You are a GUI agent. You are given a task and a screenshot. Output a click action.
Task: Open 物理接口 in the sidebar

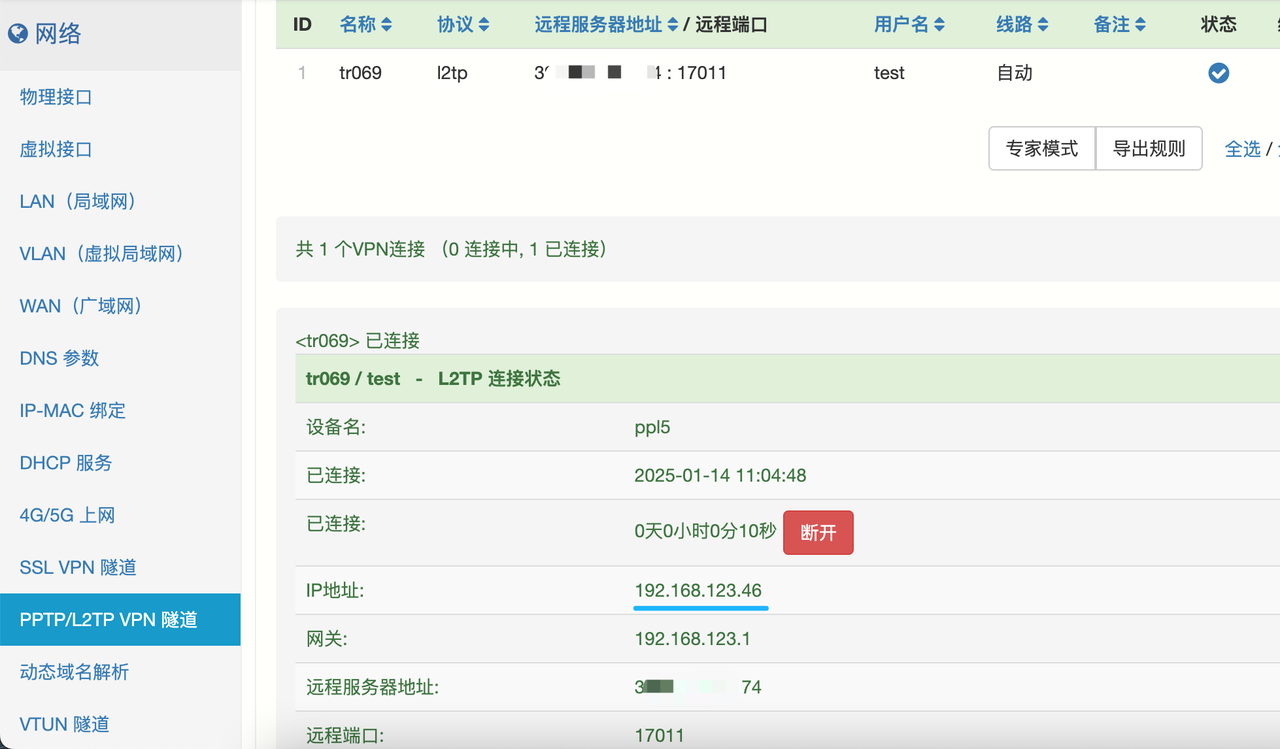coord(56,97)
